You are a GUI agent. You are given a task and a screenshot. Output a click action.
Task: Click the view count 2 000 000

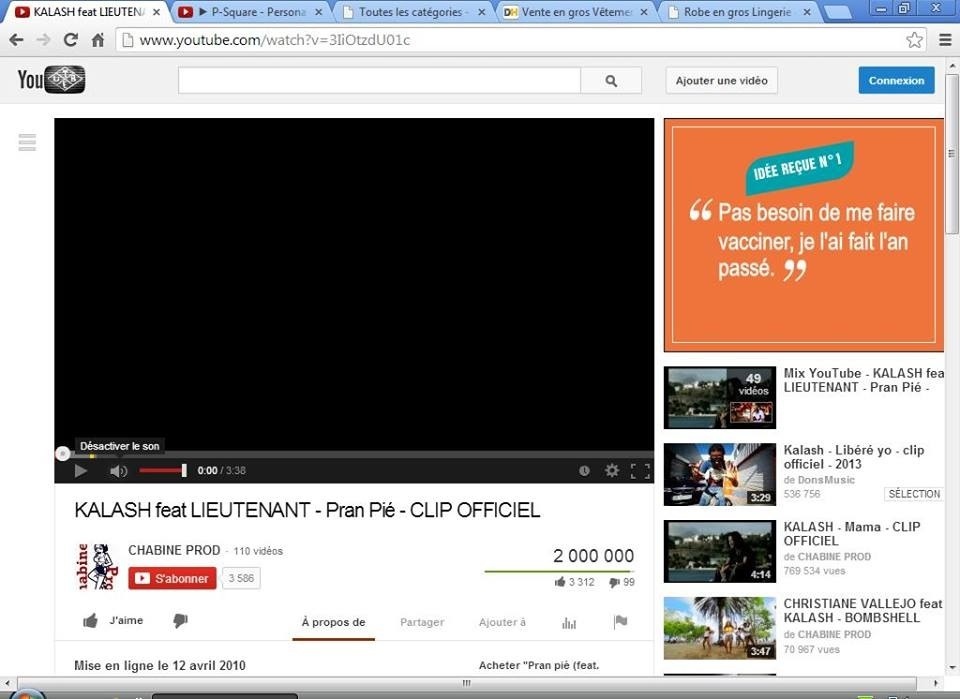tap(593, 556)
